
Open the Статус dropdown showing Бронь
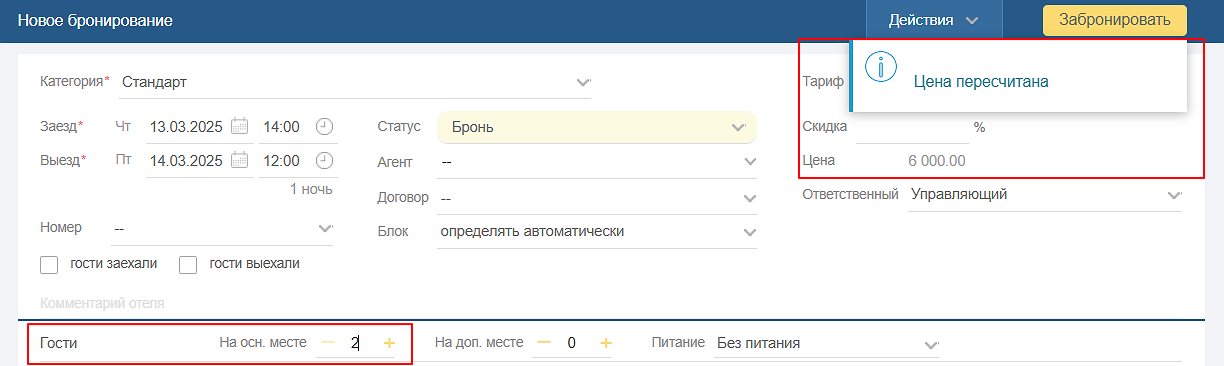(x=596, y=127)
